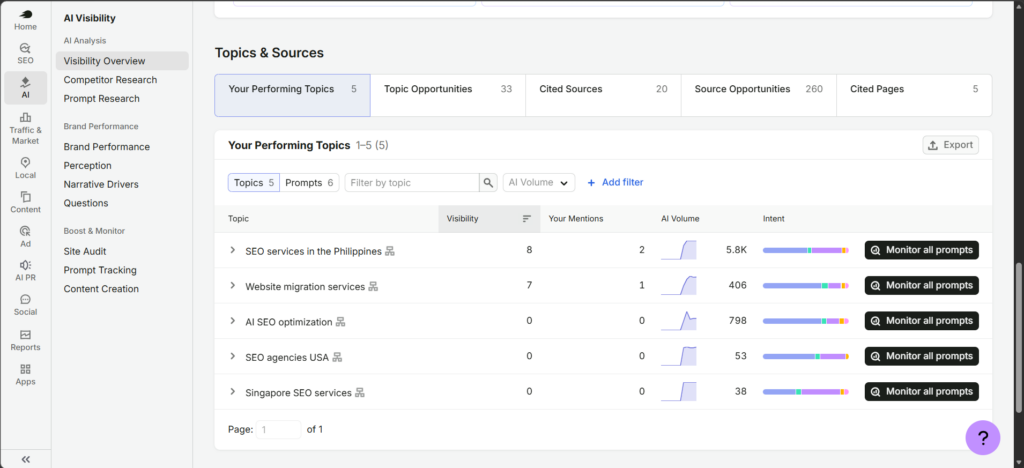Open the Local section icon
This screenshot has width=1024, height=468.
pos(25,168)
